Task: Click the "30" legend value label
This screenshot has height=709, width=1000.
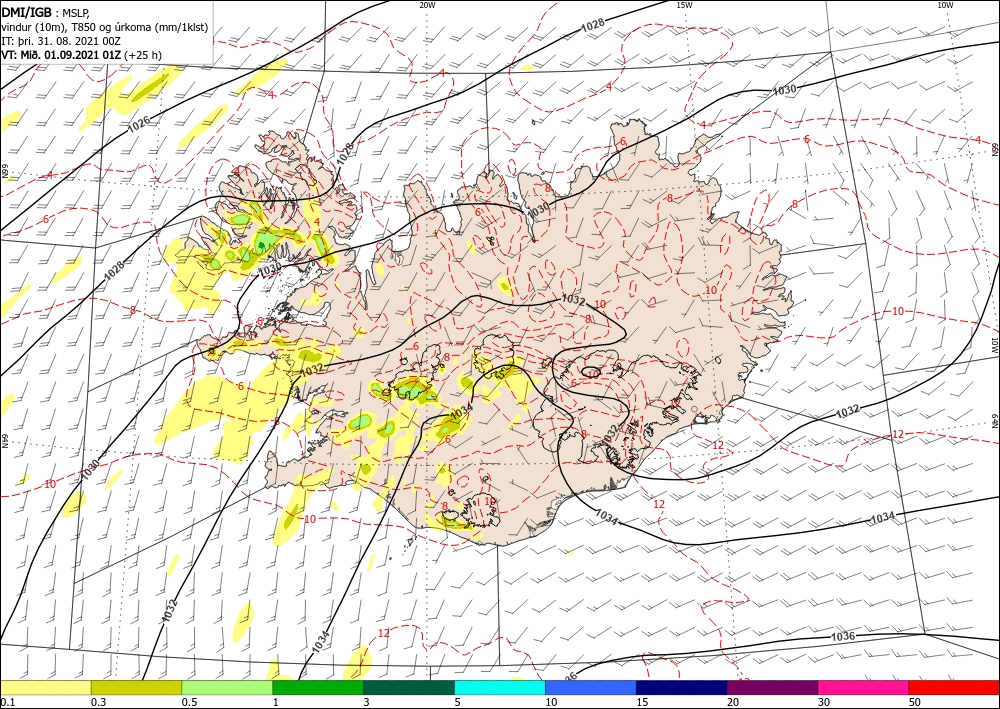Action: tap(824, 702)
